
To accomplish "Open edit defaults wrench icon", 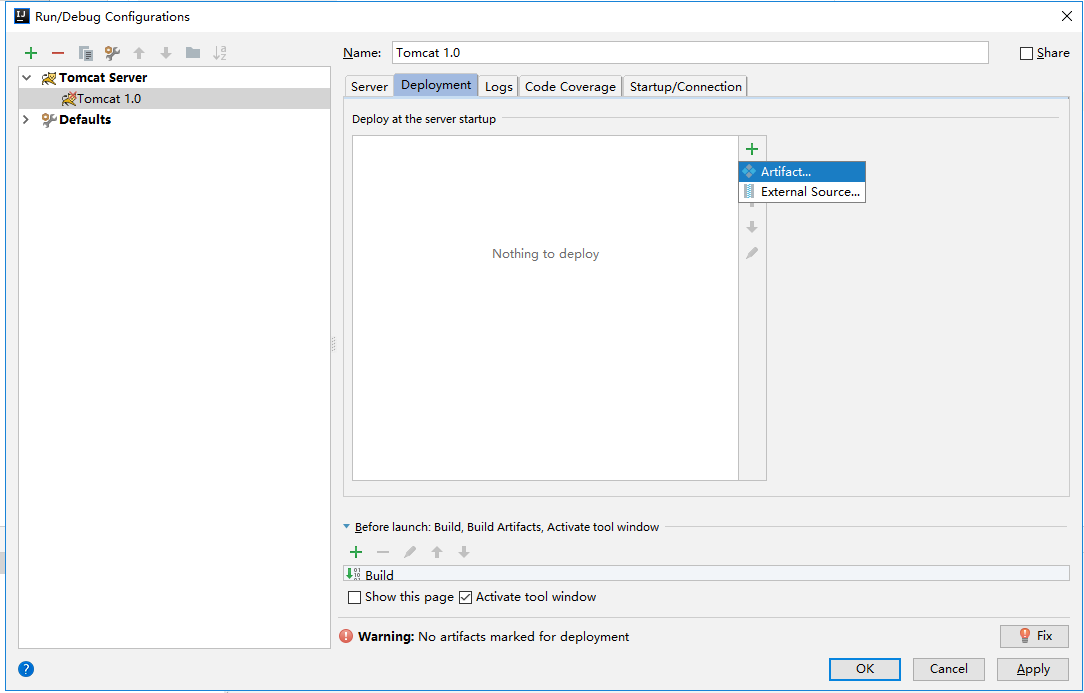I will click(112, 53).
